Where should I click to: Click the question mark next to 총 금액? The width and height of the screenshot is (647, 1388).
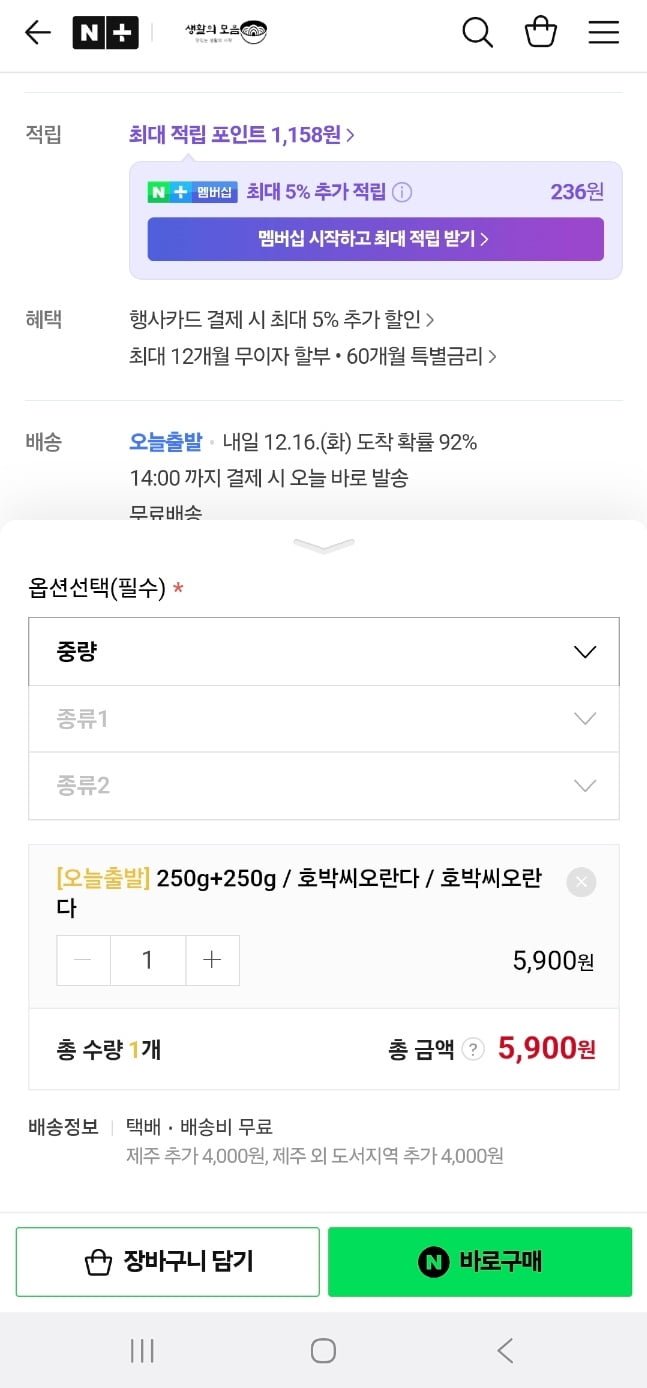point(474,1049)
